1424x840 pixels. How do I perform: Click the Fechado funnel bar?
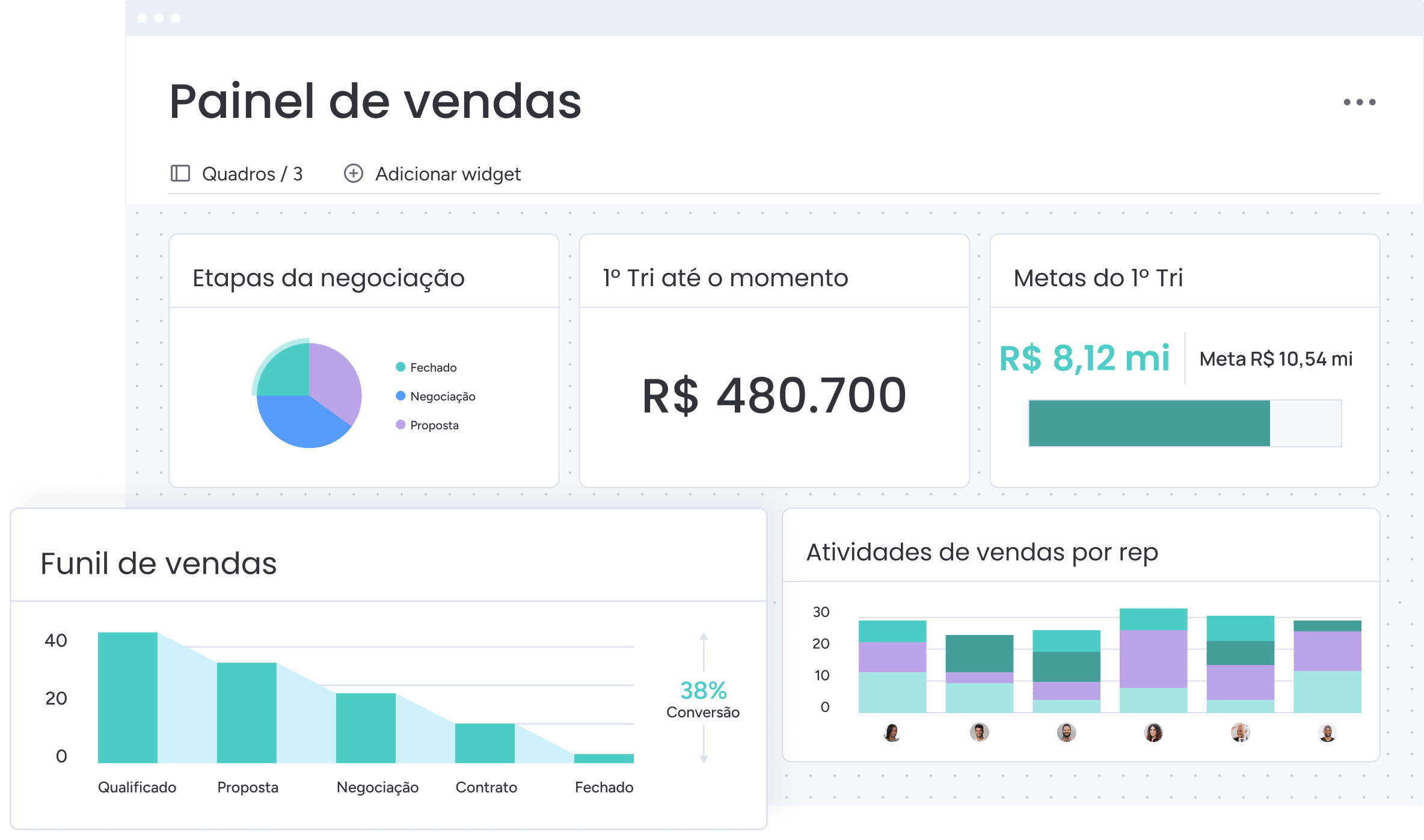coord(604,758)
